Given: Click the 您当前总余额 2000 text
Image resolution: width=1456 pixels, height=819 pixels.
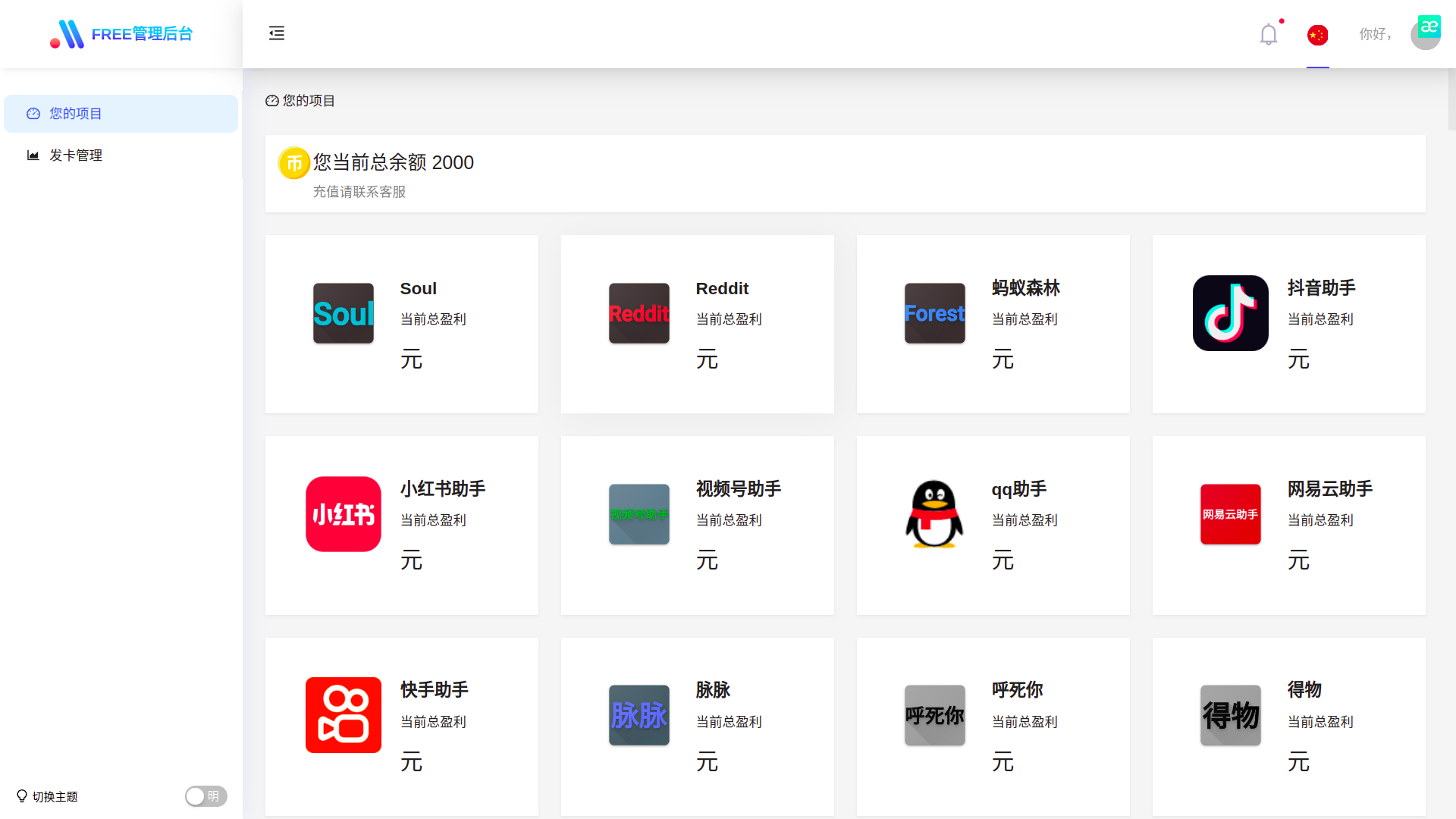Looking at the screenshot, I should [394, 162].
